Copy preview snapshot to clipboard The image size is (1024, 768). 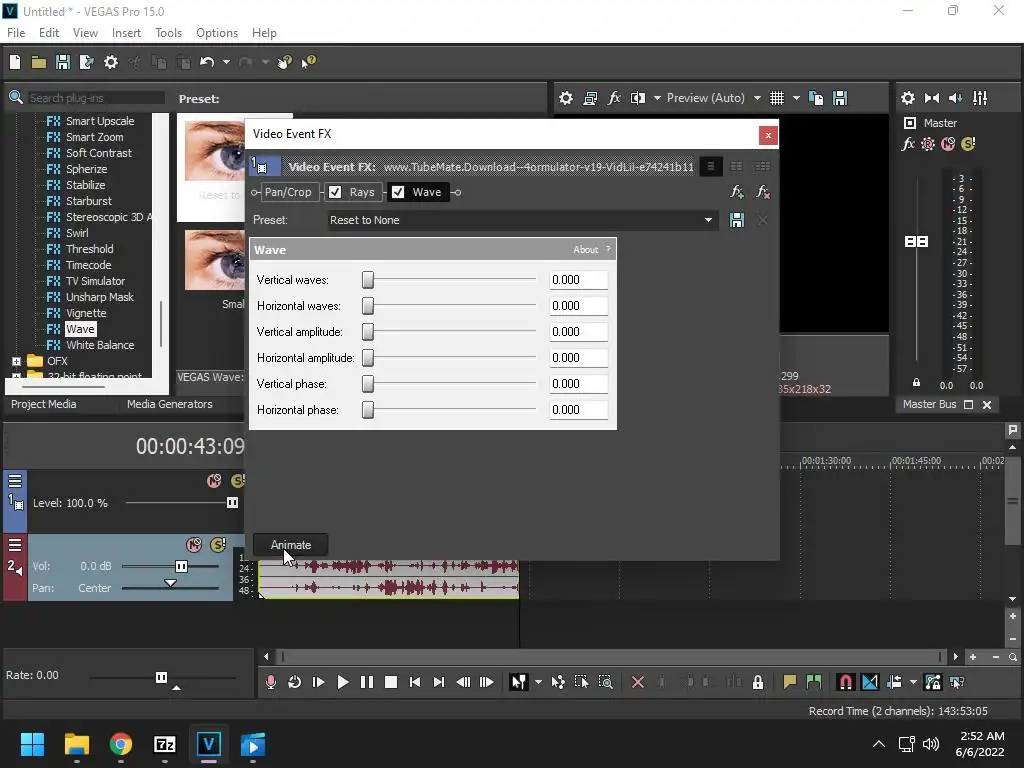tap(816, 98)
